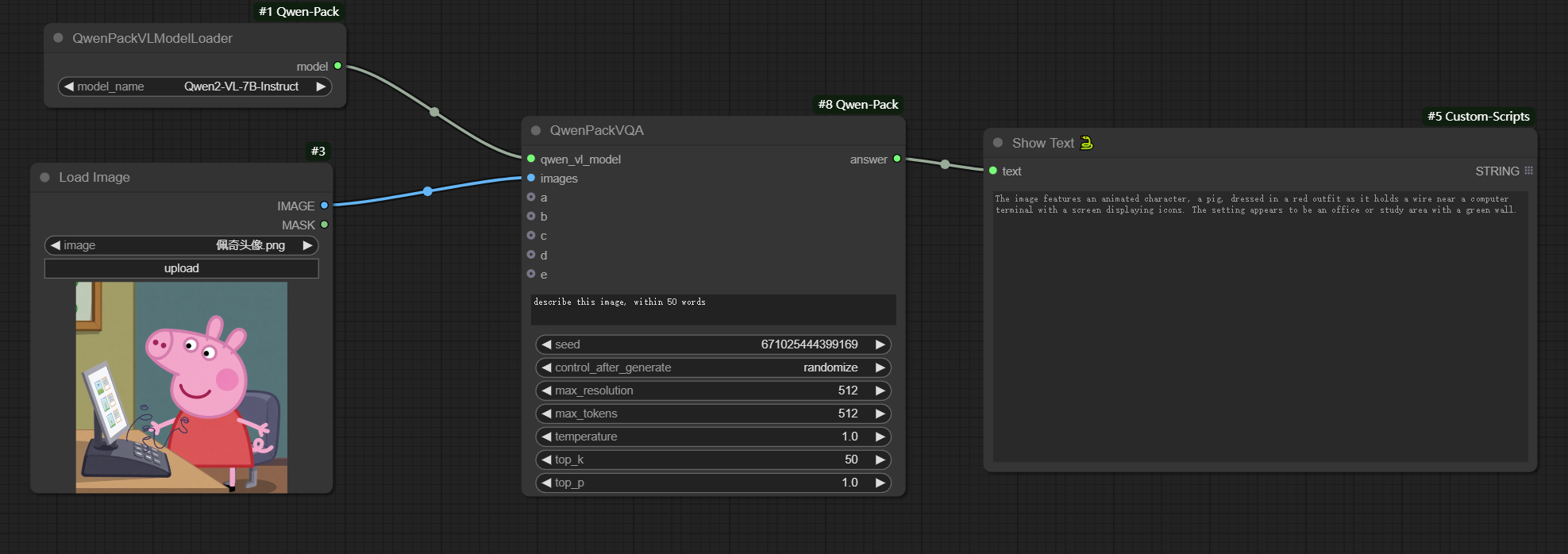Collapse the QwenPackVLModelLoader node dot
Screen dimensions: 1568x554
pyautogui.click(x=58, y=38)
